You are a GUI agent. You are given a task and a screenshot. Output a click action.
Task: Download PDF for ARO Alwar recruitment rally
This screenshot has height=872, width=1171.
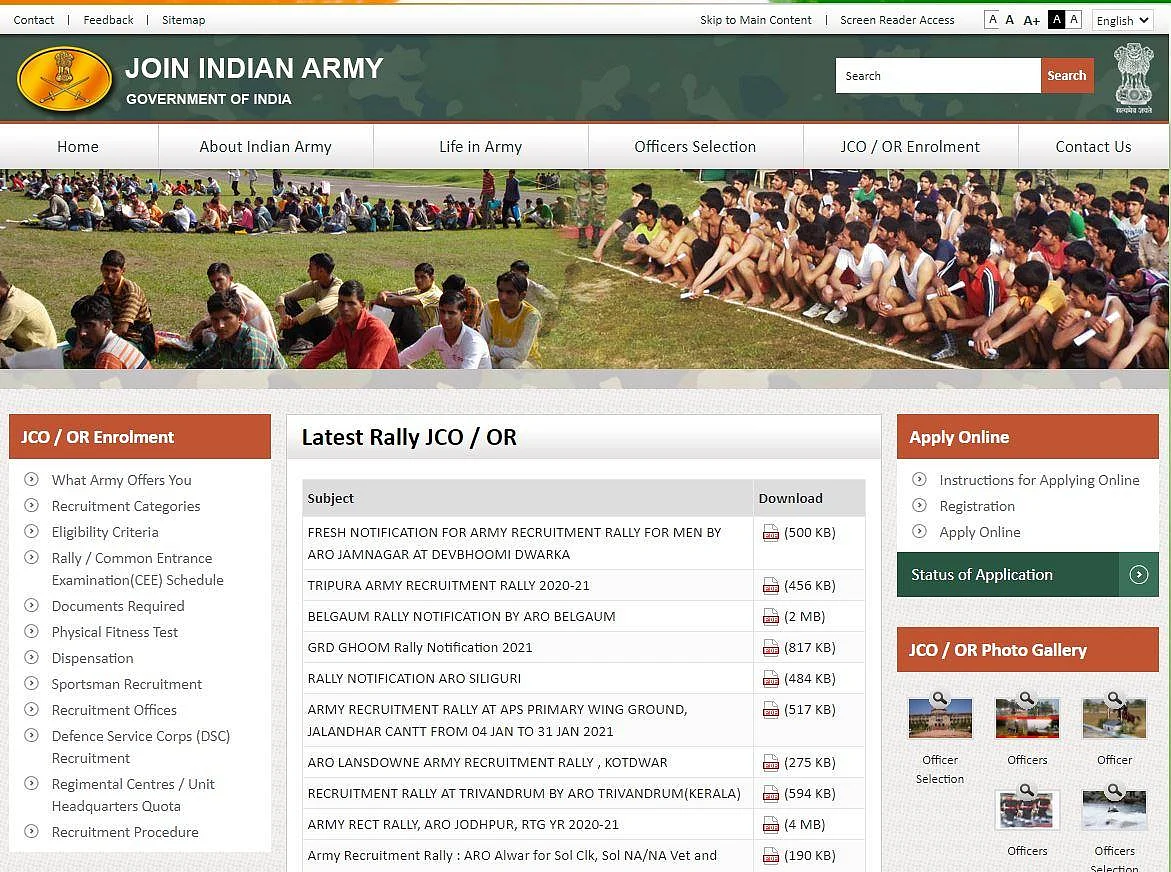(770, 856)
